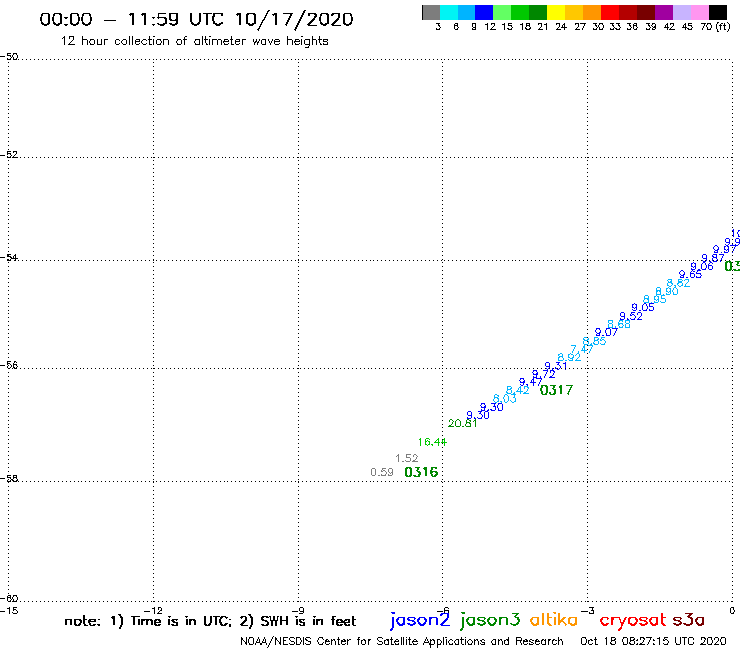
Task: Click the -9 longitude axis label
Action: pyautogui.click(x=298, y=611)
